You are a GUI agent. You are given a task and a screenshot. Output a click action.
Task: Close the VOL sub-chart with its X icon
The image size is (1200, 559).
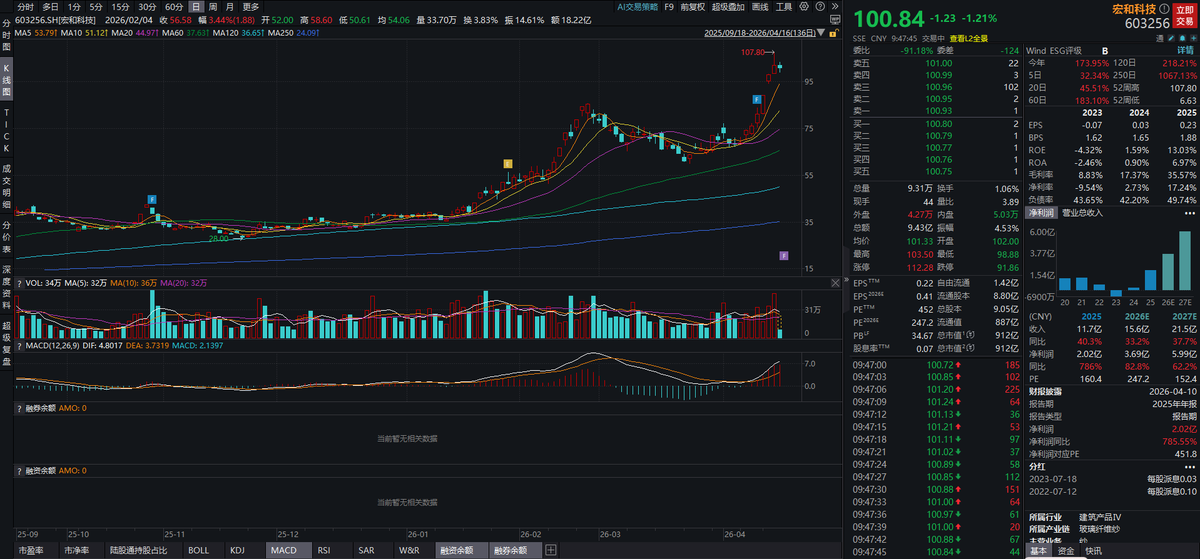(x=836, y=285)
